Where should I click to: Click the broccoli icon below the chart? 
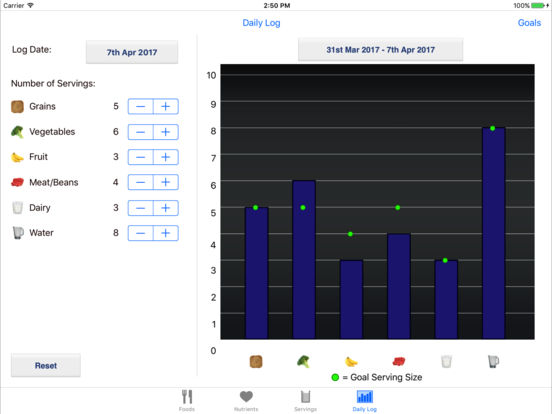(x=303, y=362)
